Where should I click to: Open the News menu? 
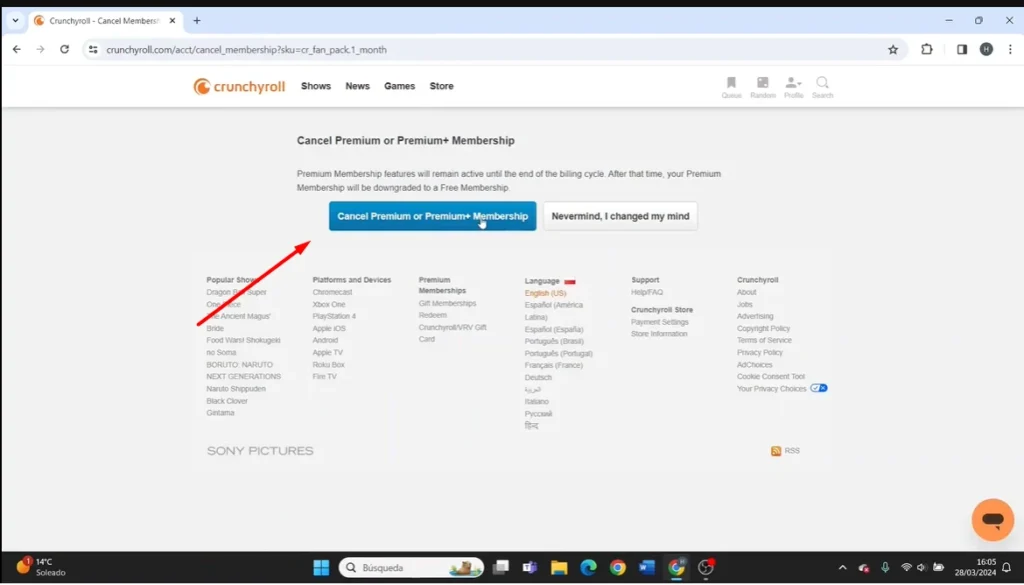357,86
